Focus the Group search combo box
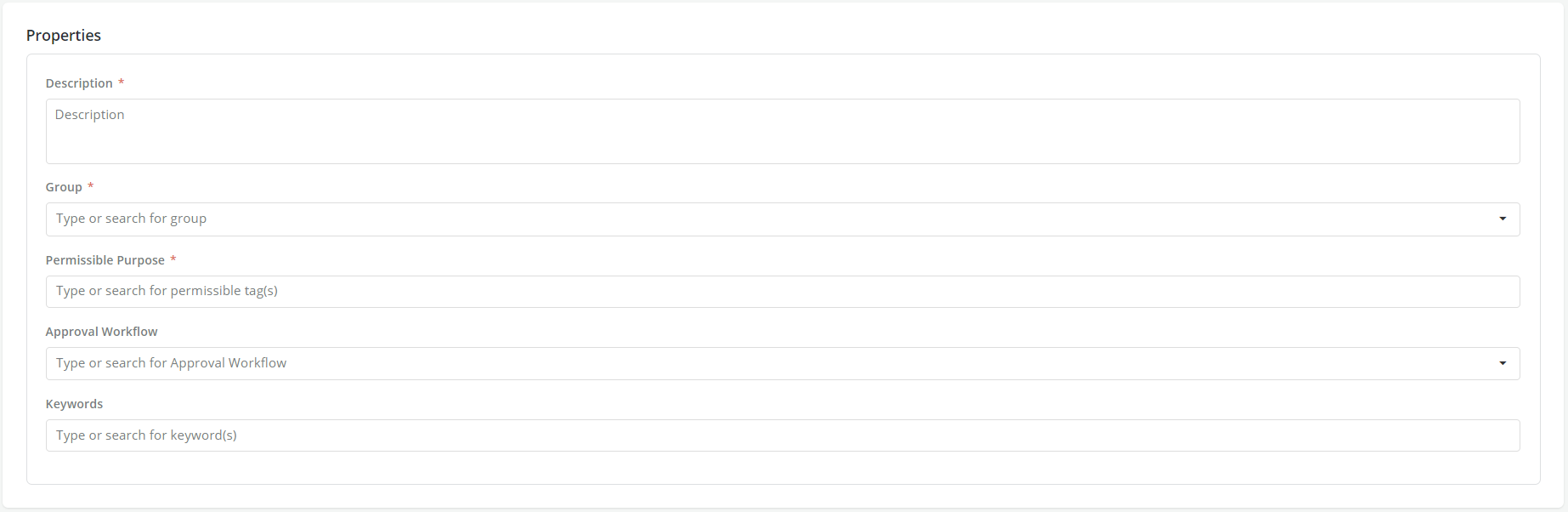This screenshot has width=1568, height=512. 765,219
